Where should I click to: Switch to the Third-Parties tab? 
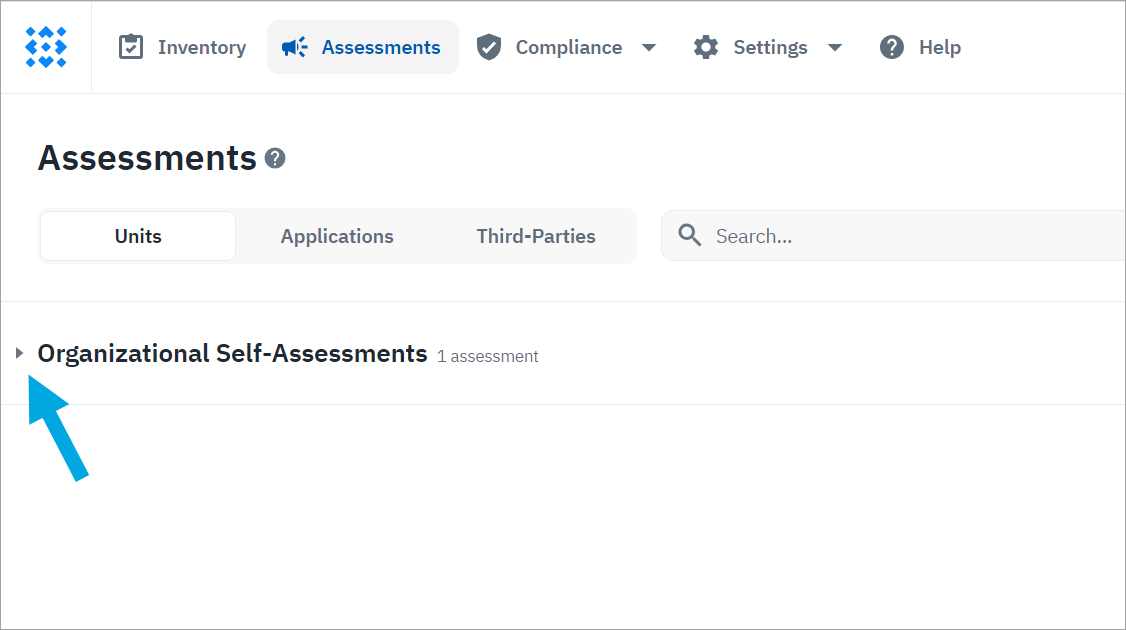[536, 237]
